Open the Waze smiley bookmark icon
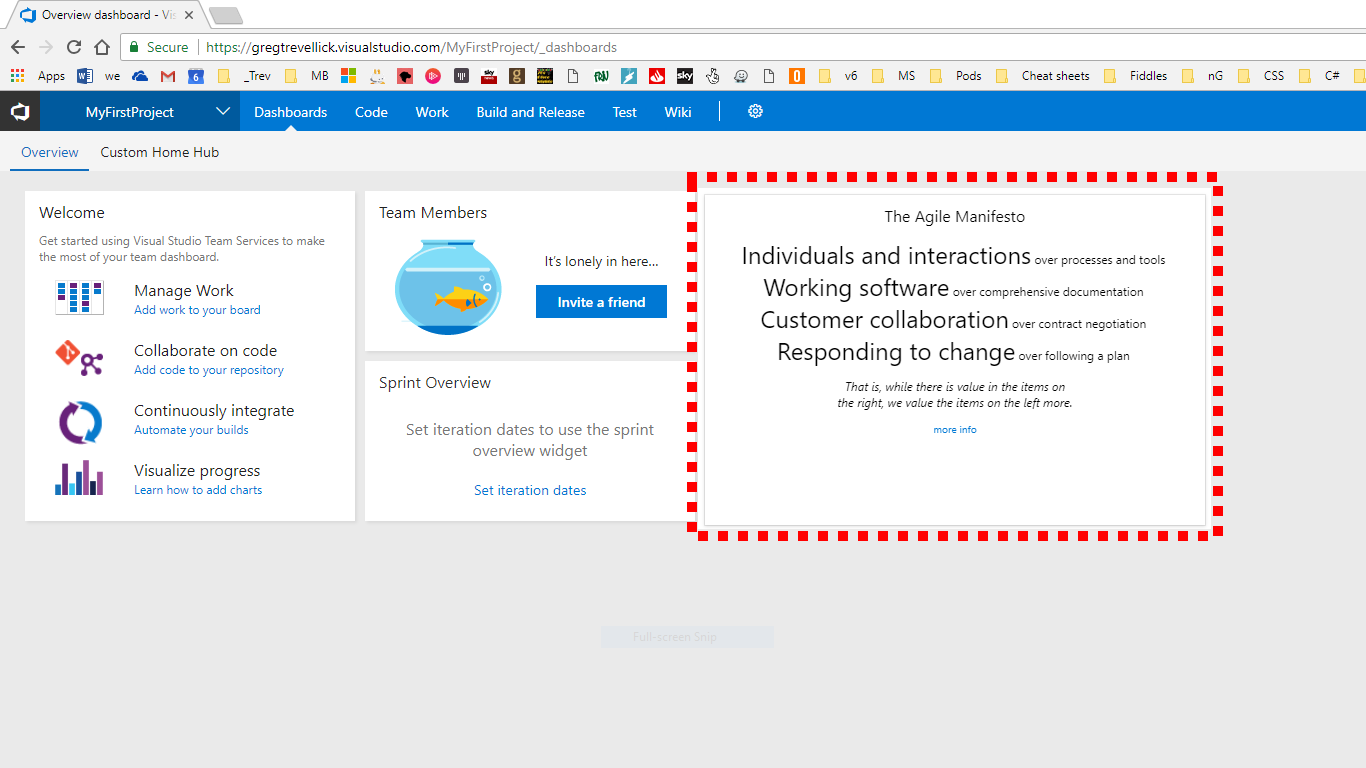 click(x=741, y=75)
